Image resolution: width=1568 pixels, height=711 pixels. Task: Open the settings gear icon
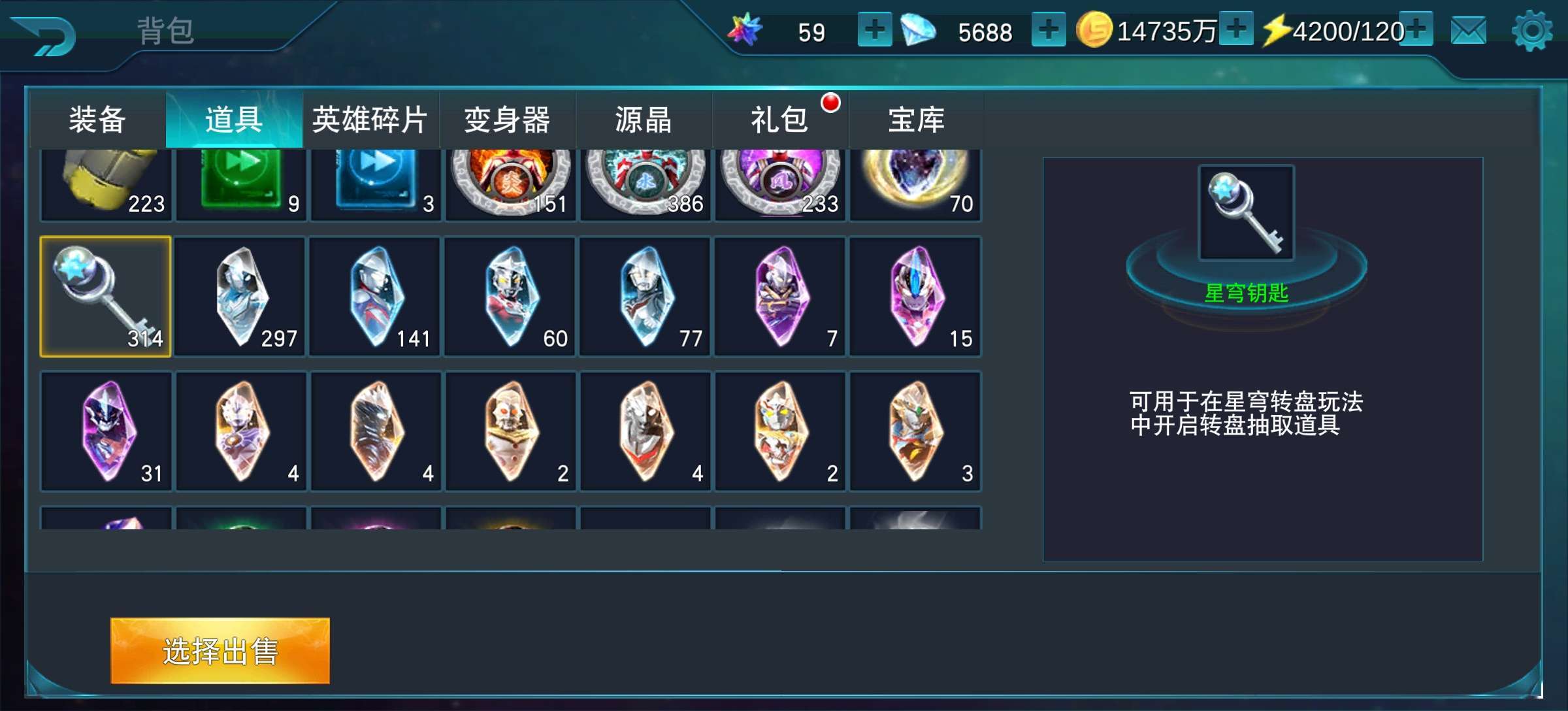pyautogui.click(x=1532, y=31)
